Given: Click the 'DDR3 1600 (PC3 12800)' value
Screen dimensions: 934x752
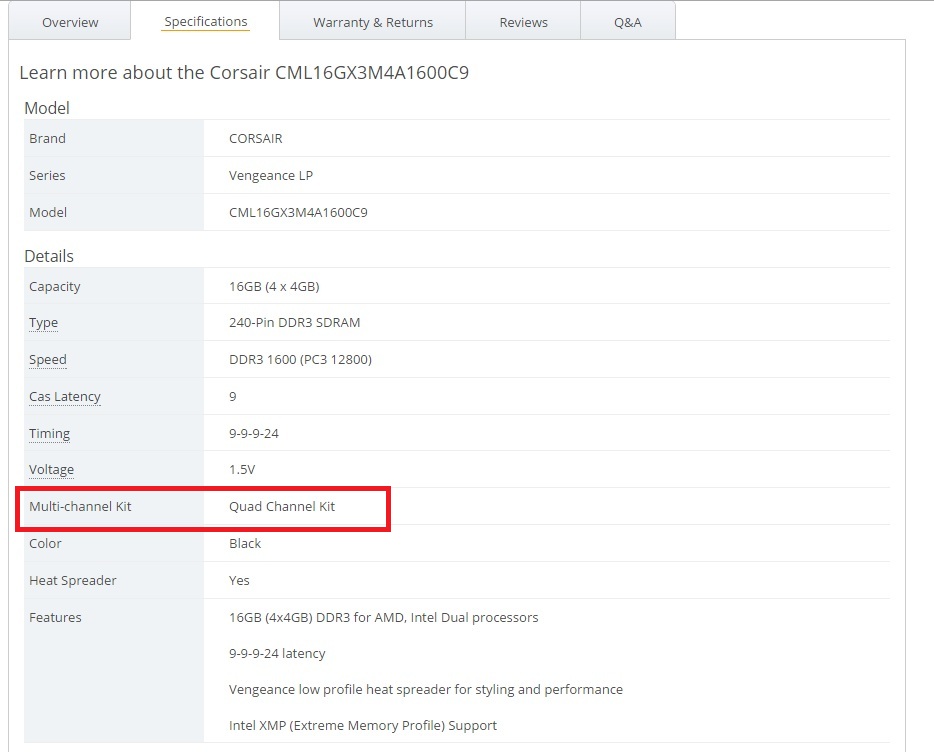Looking at the screenshot, I should point(300,359).
